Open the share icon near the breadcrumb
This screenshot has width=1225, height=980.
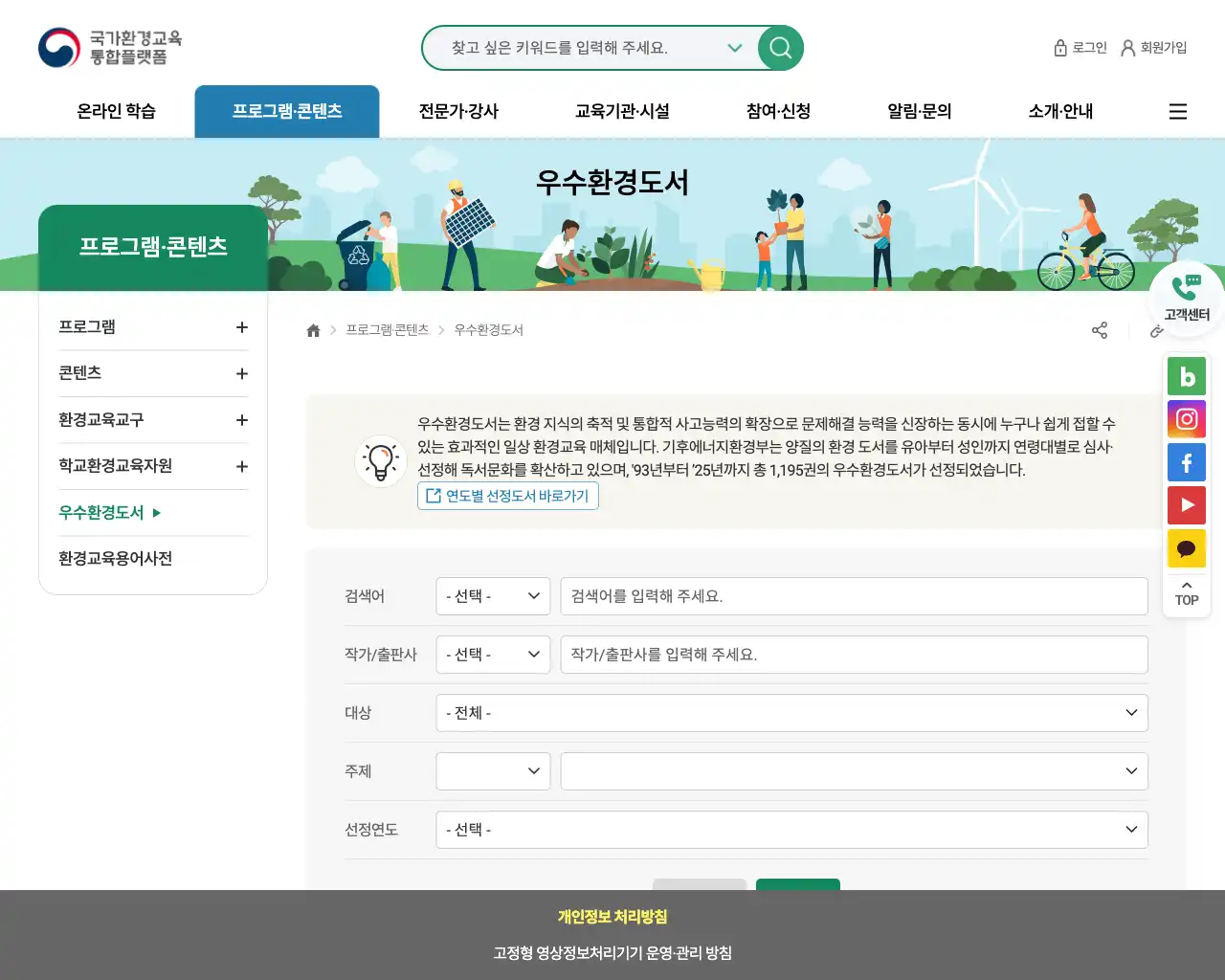tap(1099, 329)
